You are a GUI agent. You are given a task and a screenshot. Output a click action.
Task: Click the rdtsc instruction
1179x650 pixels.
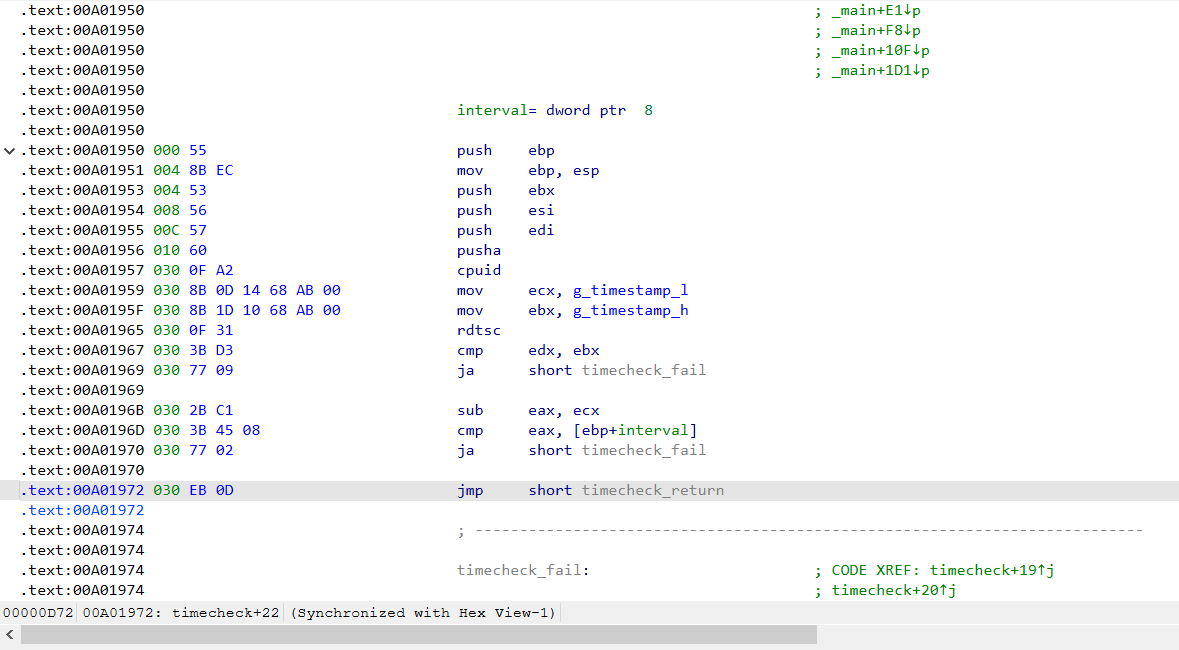click(479, 330)
